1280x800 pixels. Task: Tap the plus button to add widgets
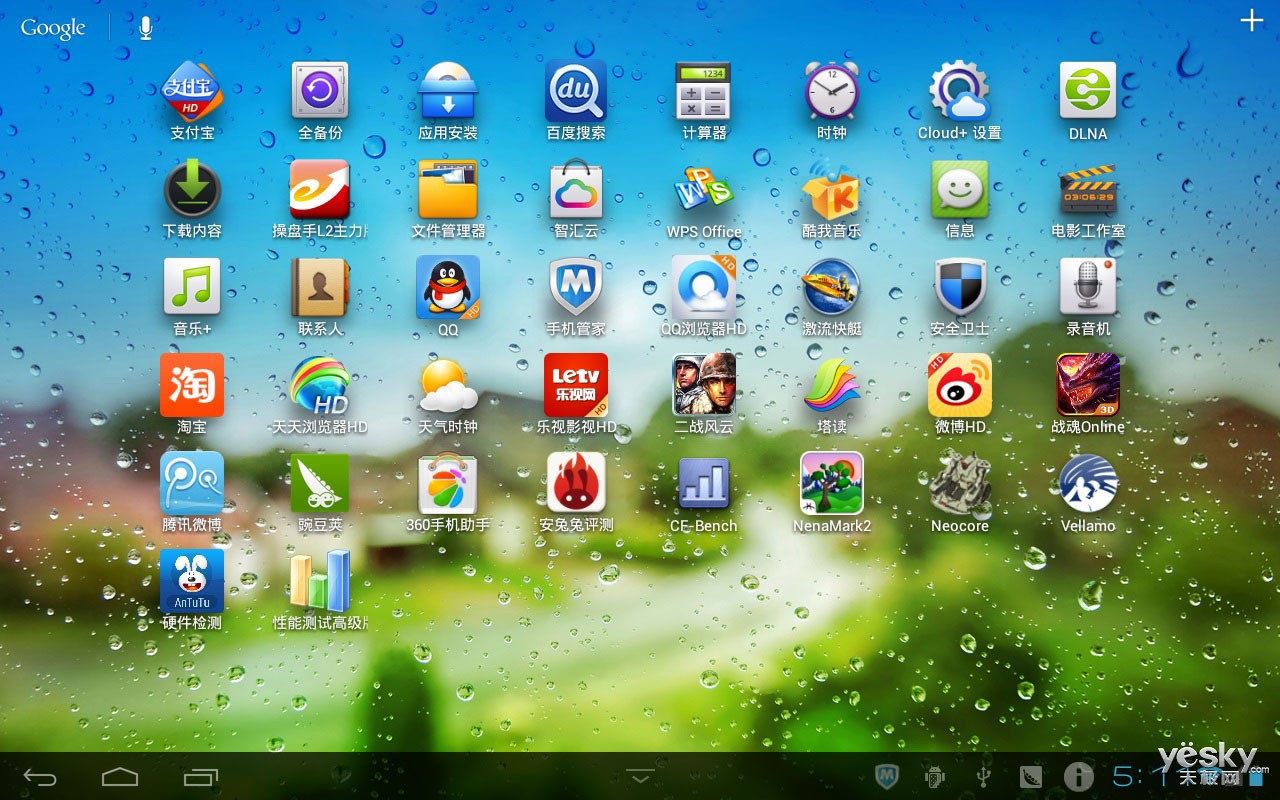pos(1252,20)
